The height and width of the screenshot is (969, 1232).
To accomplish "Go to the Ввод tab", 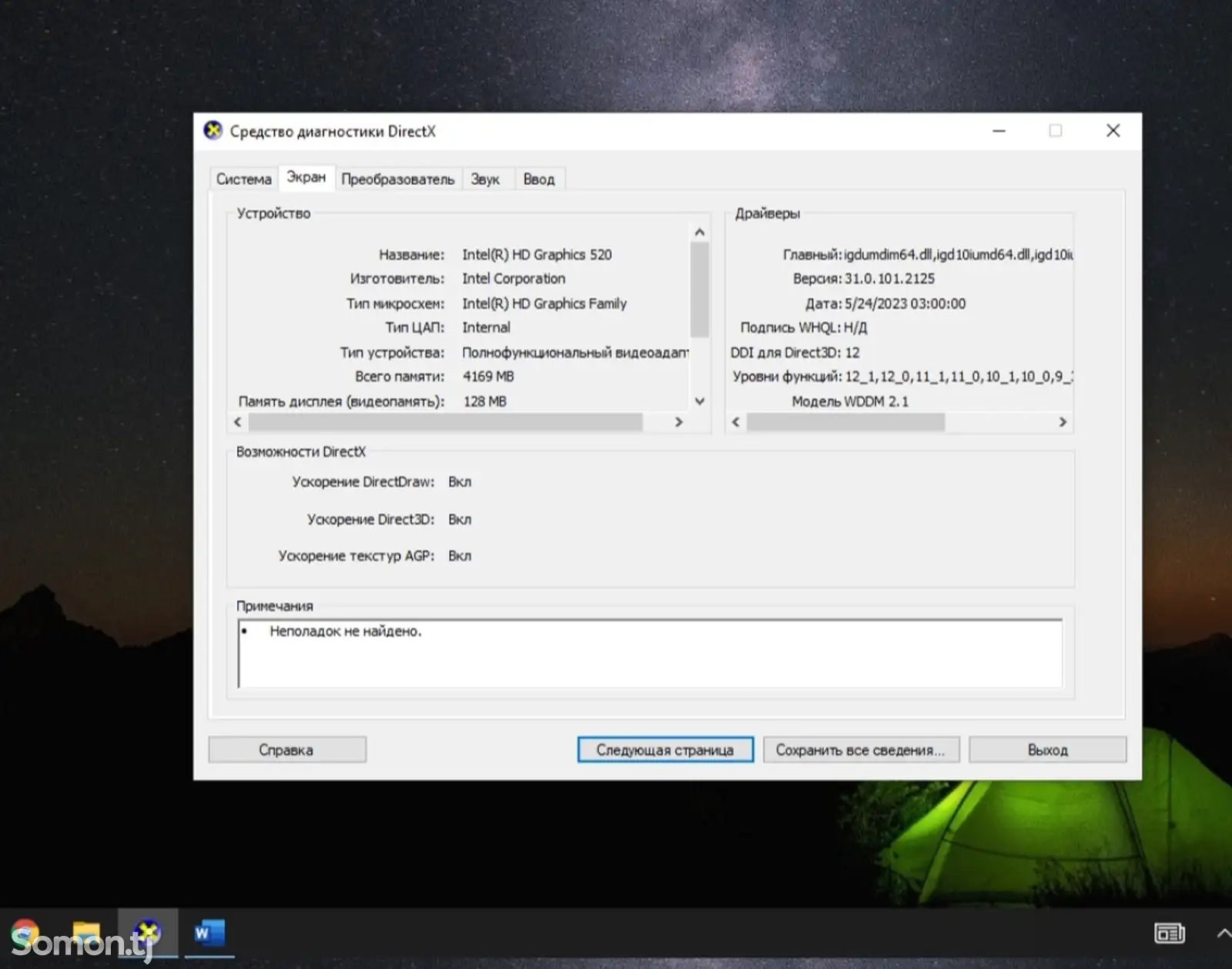I will pos(539,179).
